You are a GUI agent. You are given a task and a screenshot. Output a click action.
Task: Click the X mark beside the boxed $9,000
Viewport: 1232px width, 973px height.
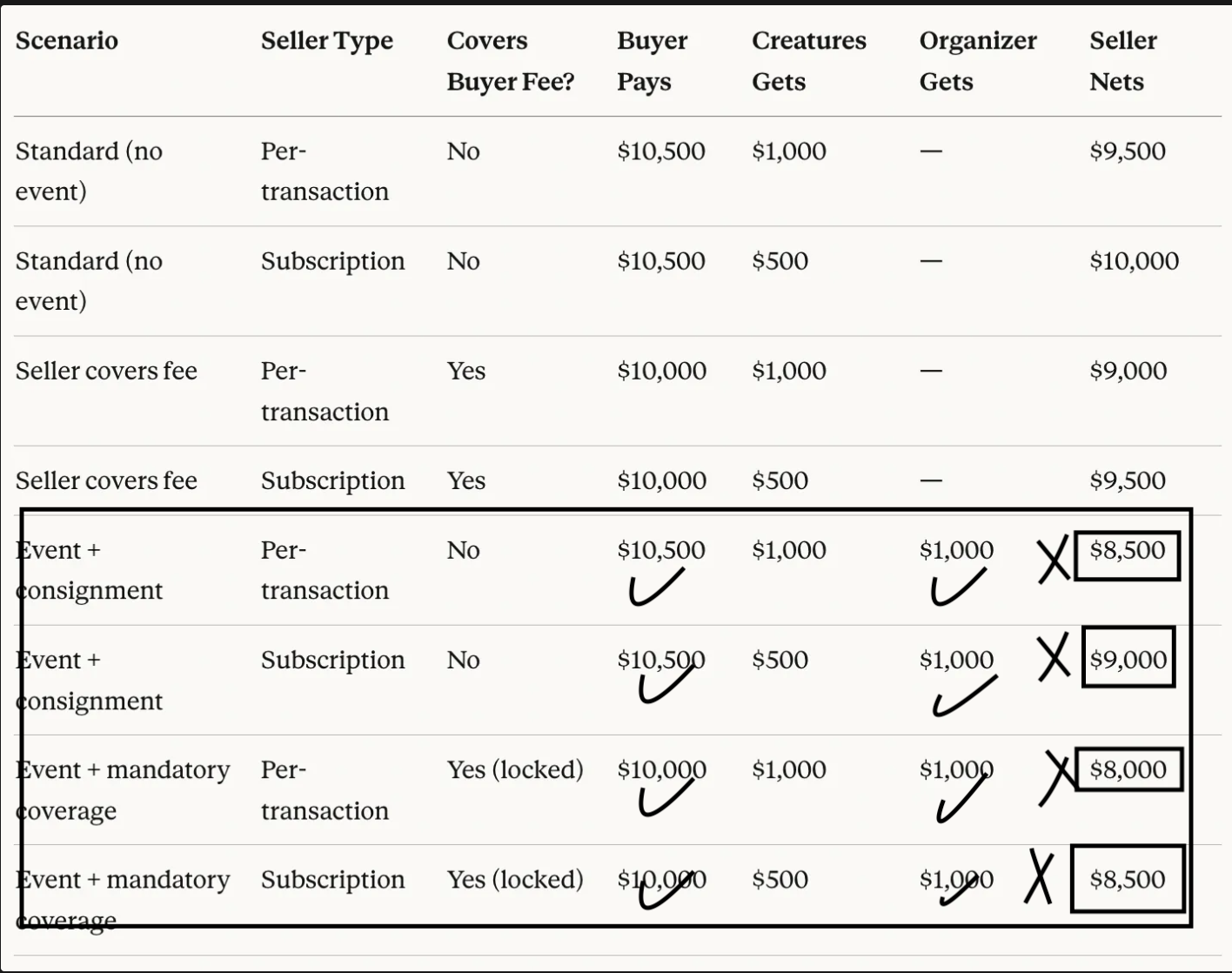[1054, 659]
